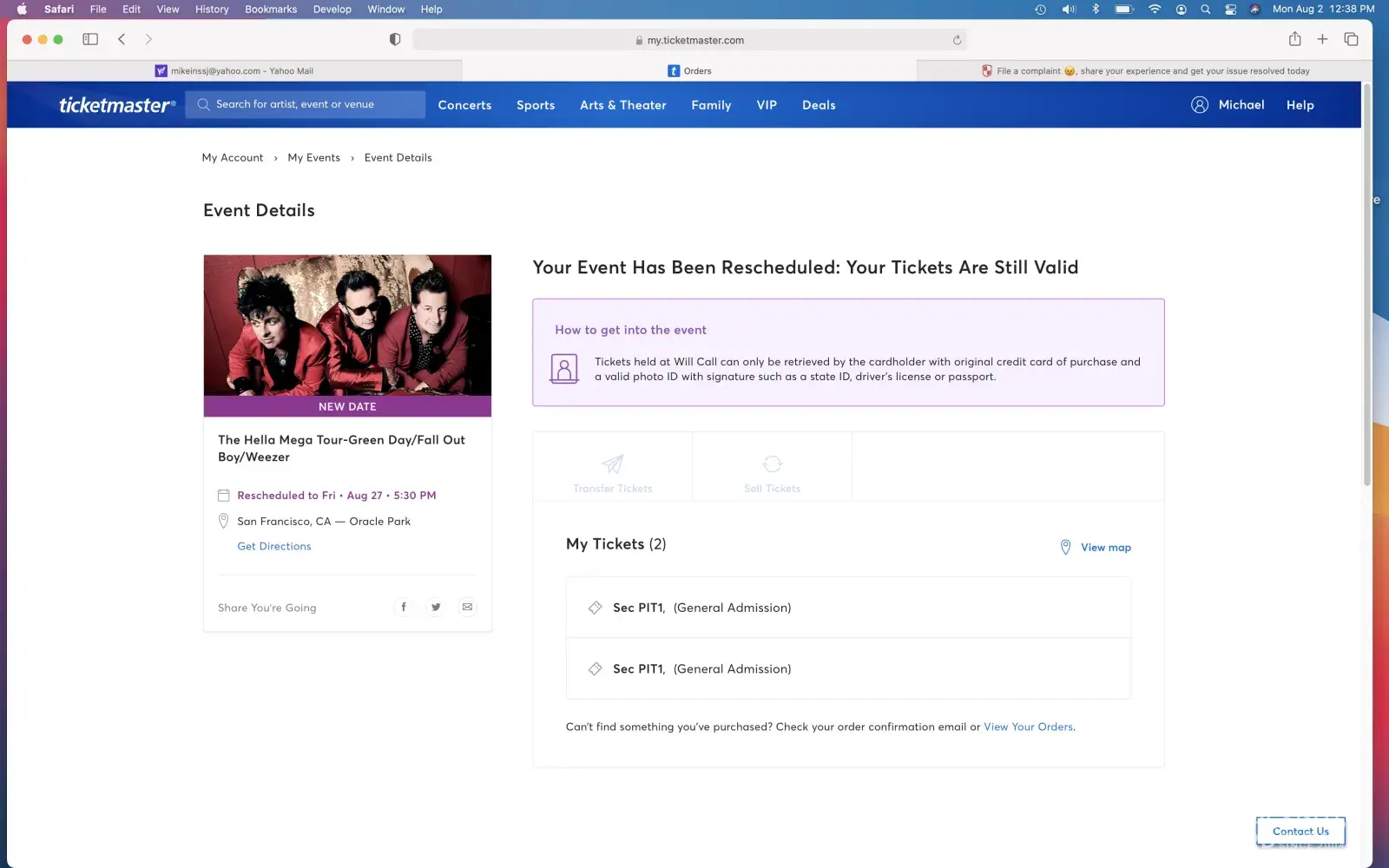This screenshot has width=1389, height=868.
Task: Open the Concerts navigation menu
Action: [x=464, y=105]
